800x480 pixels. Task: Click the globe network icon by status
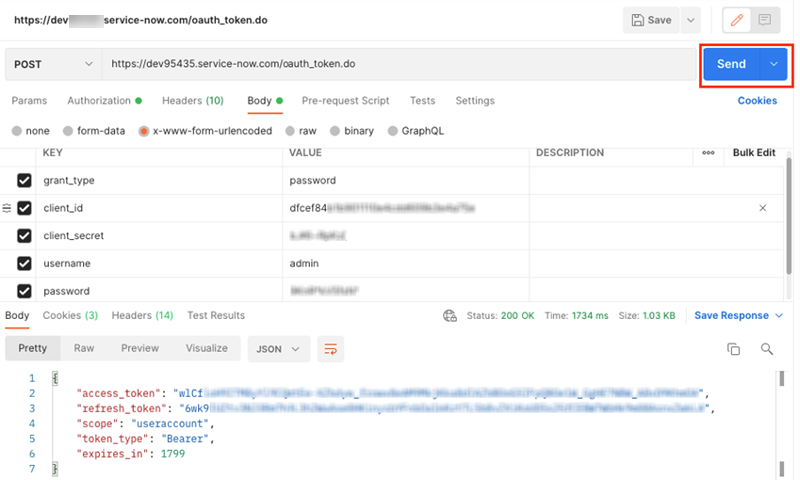[450, 316]
